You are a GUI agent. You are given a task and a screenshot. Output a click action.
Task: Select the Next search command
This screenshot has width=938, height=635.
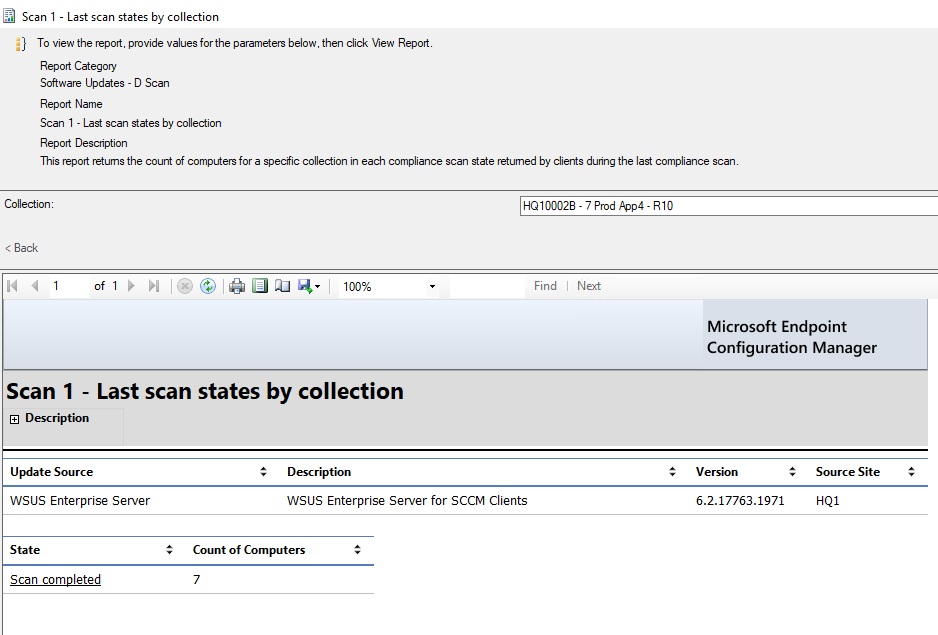click(588, 286)
